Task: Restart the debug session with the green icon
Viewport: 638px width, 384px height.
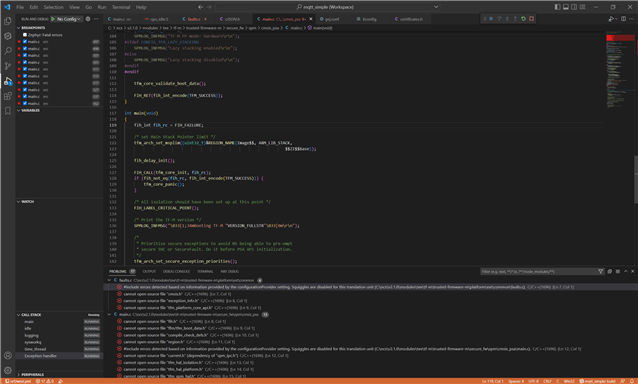Action: (x=523, y=19)
